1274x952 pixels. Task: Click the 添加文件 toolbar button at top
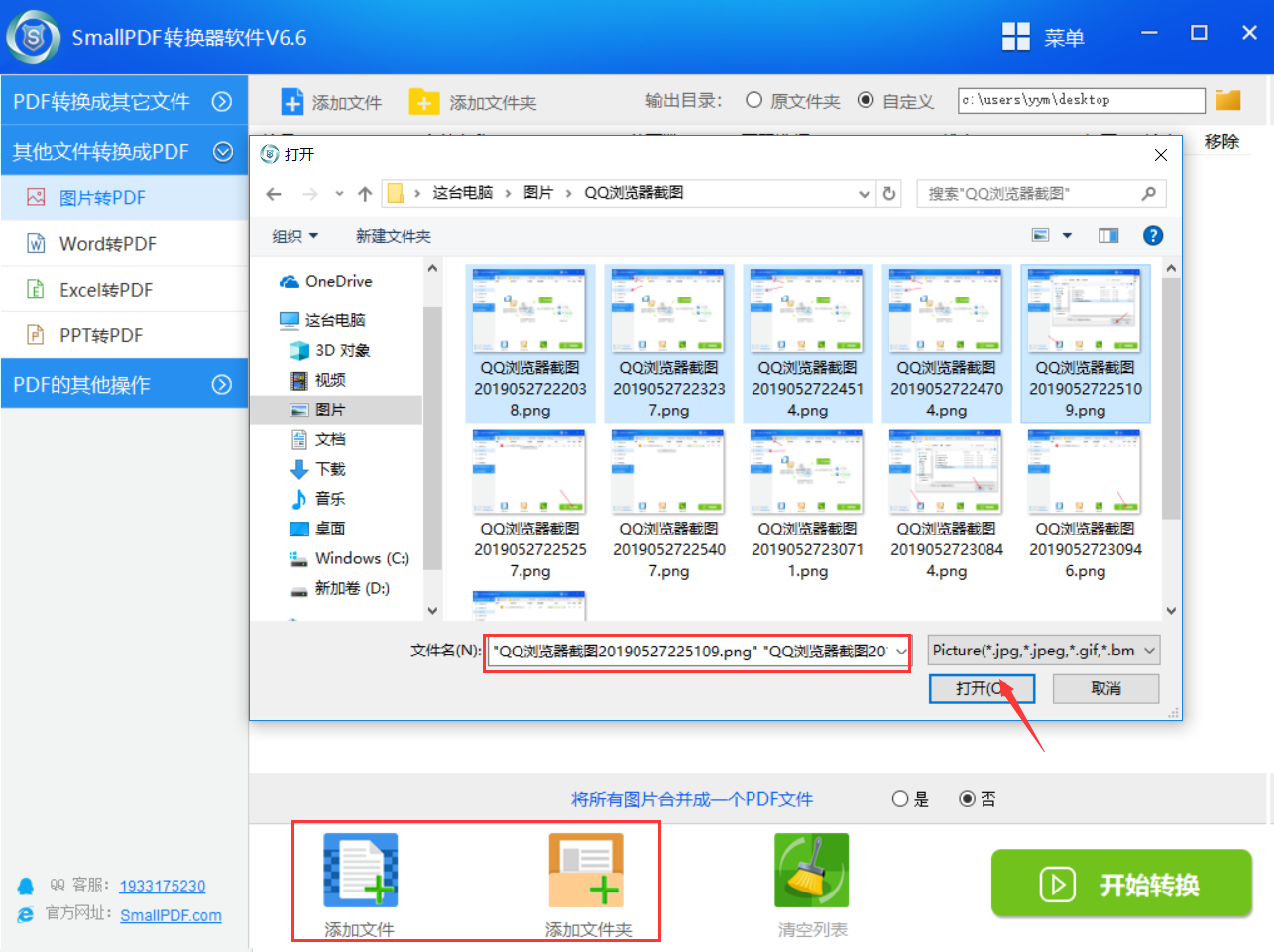331,102
